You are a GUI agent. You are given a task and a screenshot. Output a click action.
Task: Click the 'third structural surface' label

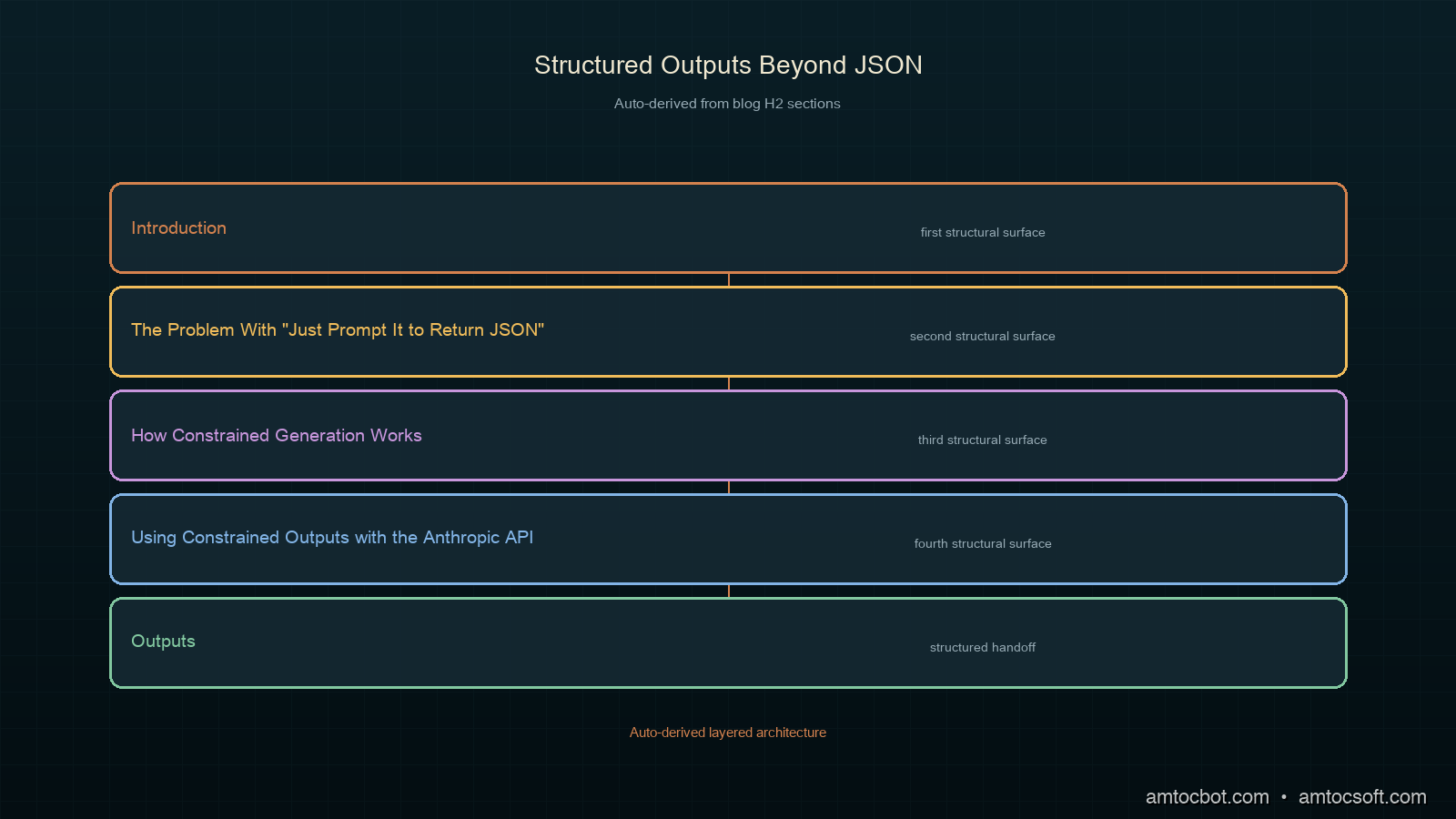point(983,440)
